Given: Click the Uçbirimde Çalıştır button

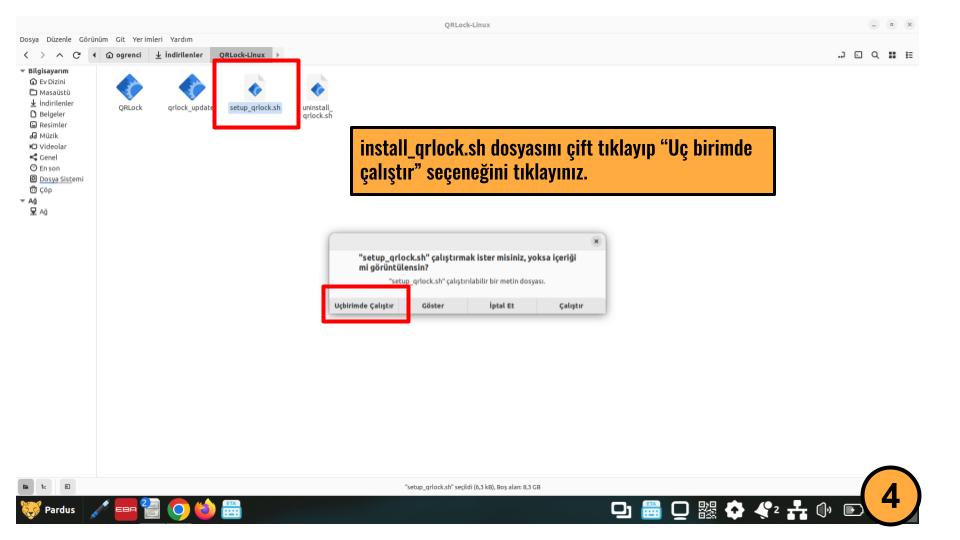Looking at the screenshot, I should (365, 306).
